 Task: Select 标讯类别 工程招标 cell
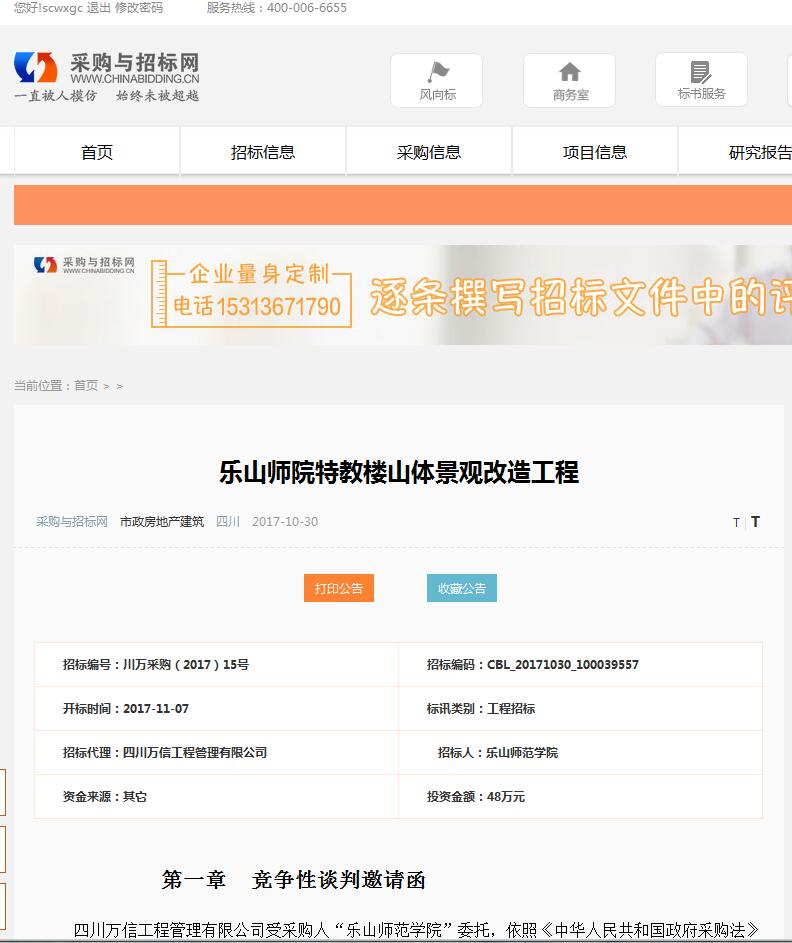pyautogui.click(x=580, y=708)
